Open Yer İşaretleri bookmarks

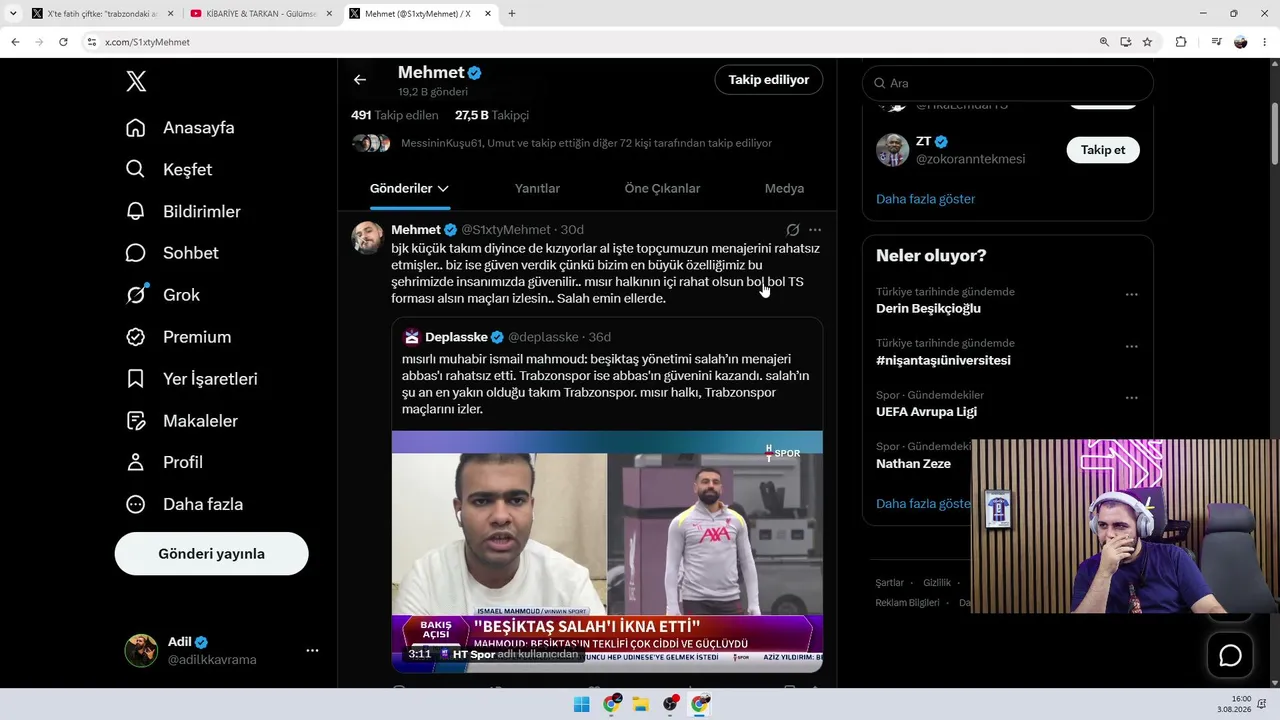(191, 379)
